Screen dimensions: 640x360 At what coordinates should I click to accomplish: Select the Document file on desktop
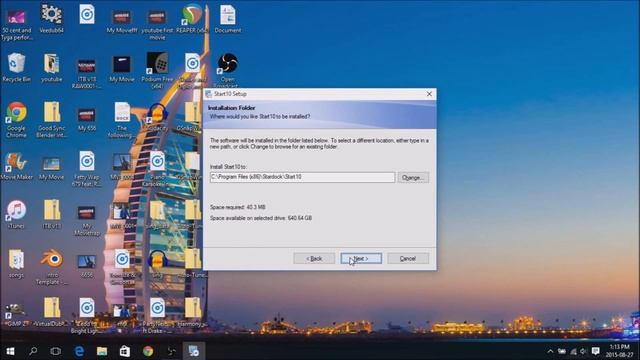(227, 19)
